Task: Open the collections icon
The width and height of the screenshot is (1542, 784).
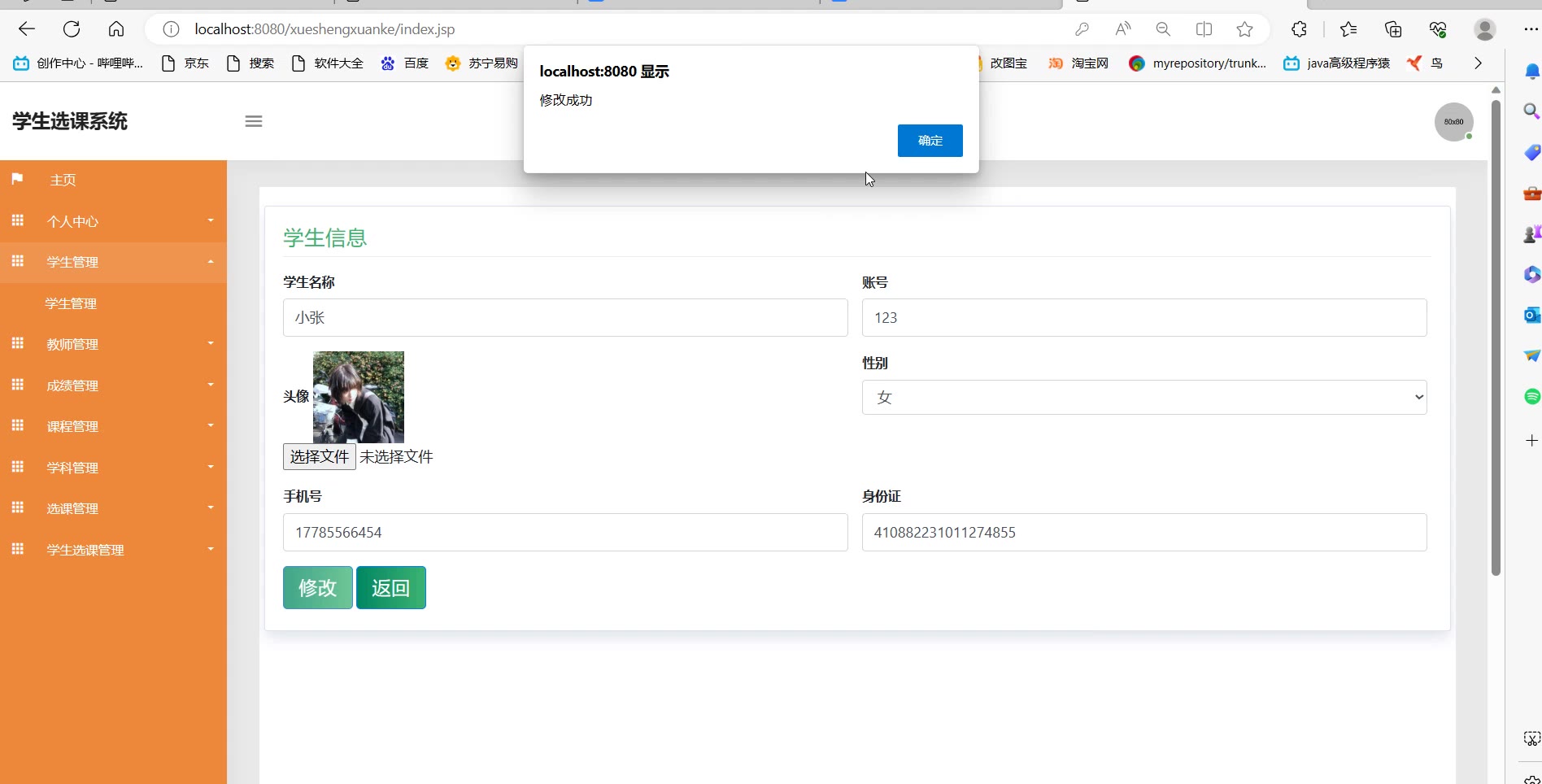Action: coord(1393,29)
